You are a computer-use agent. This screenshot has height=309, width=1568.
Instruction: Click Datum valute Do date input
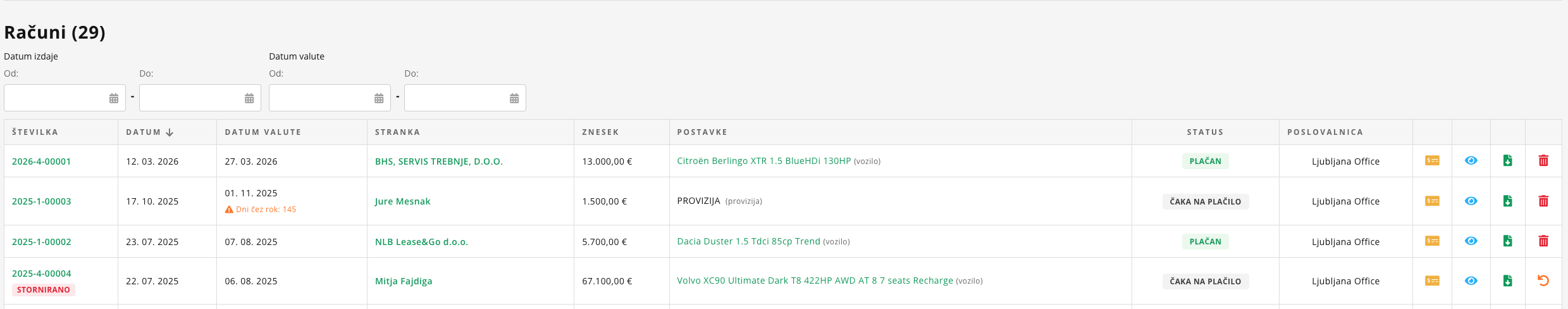pyautogui.click(x=455, y=98)
